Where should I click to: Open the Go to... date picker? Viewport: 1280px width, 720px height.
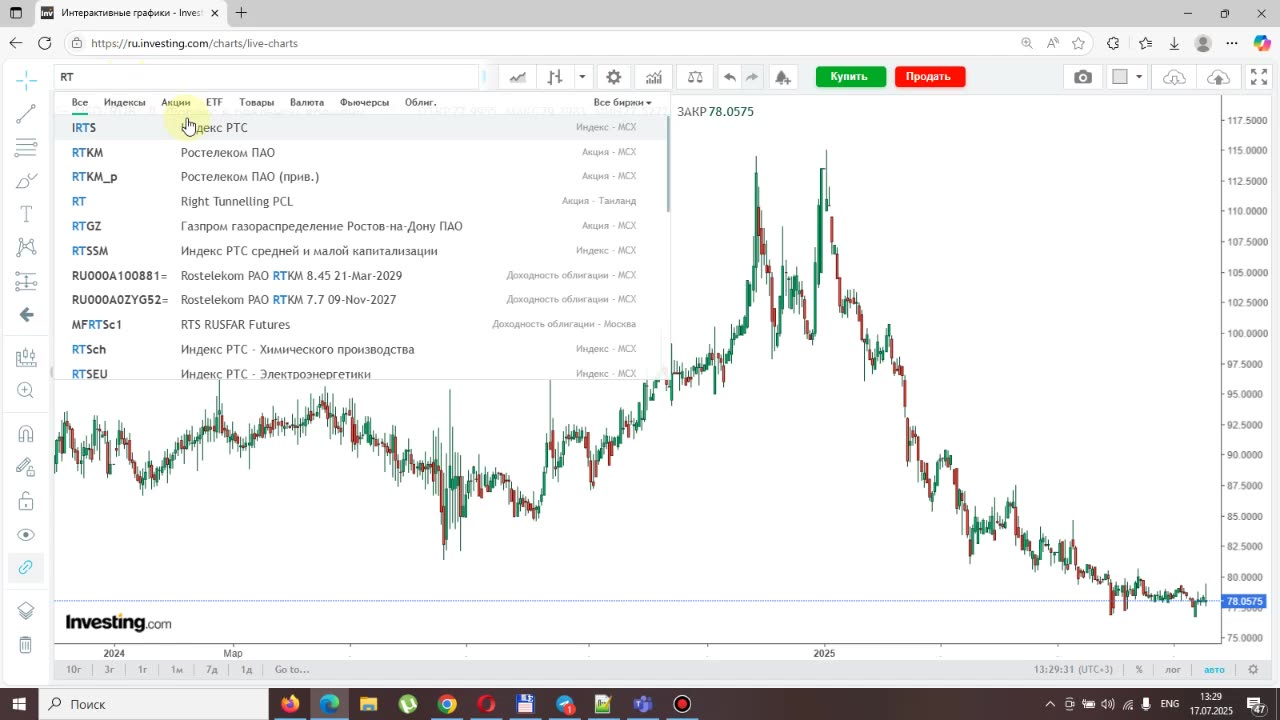coord(292,669)
